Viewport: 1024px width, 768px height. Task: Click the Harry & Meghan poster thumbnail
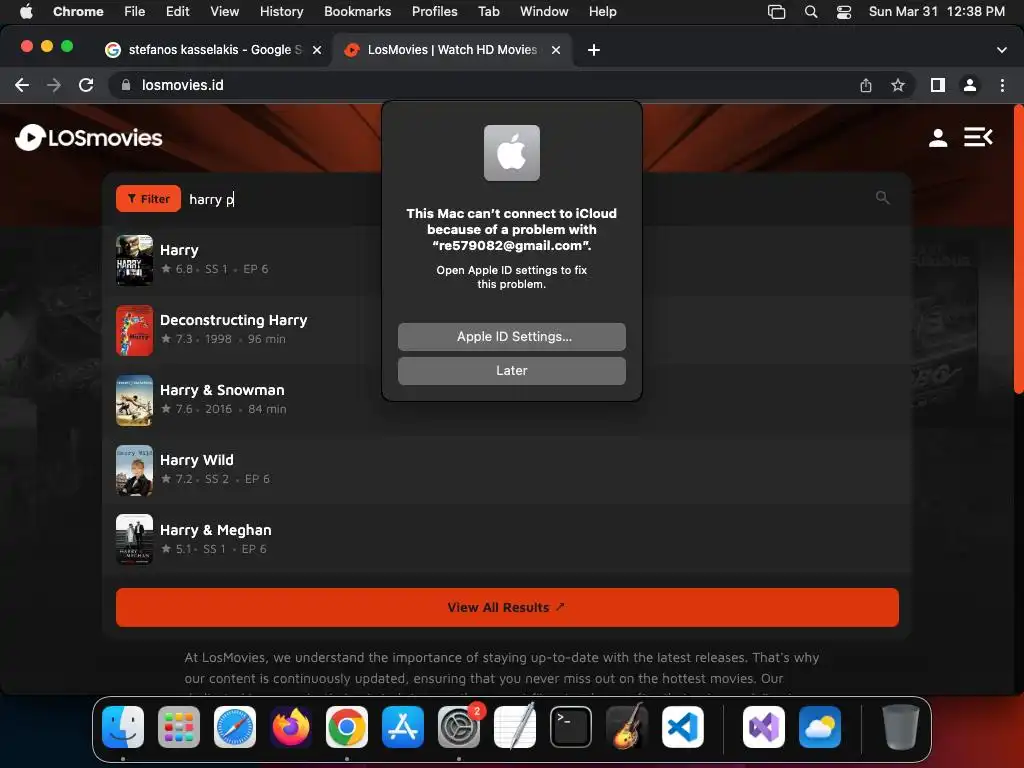135,539
